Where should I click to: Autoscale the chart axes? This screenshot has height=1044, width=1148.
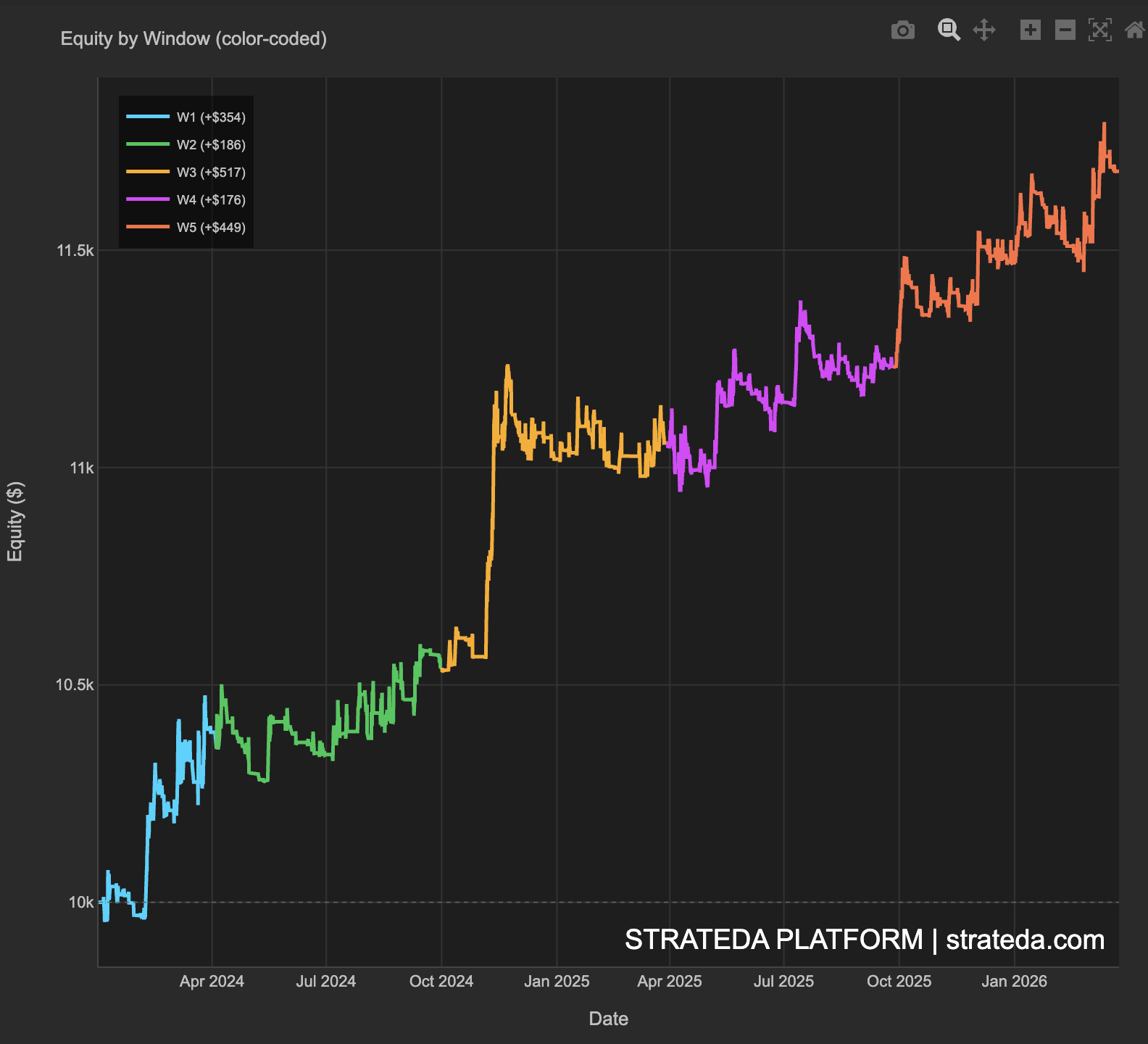(x=1099, y=30)
